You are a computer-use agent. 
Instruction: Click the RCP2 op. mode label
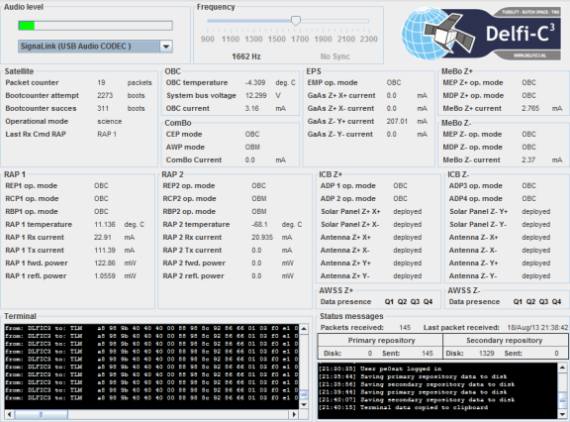pyautogui.click(x=189, y=198)
